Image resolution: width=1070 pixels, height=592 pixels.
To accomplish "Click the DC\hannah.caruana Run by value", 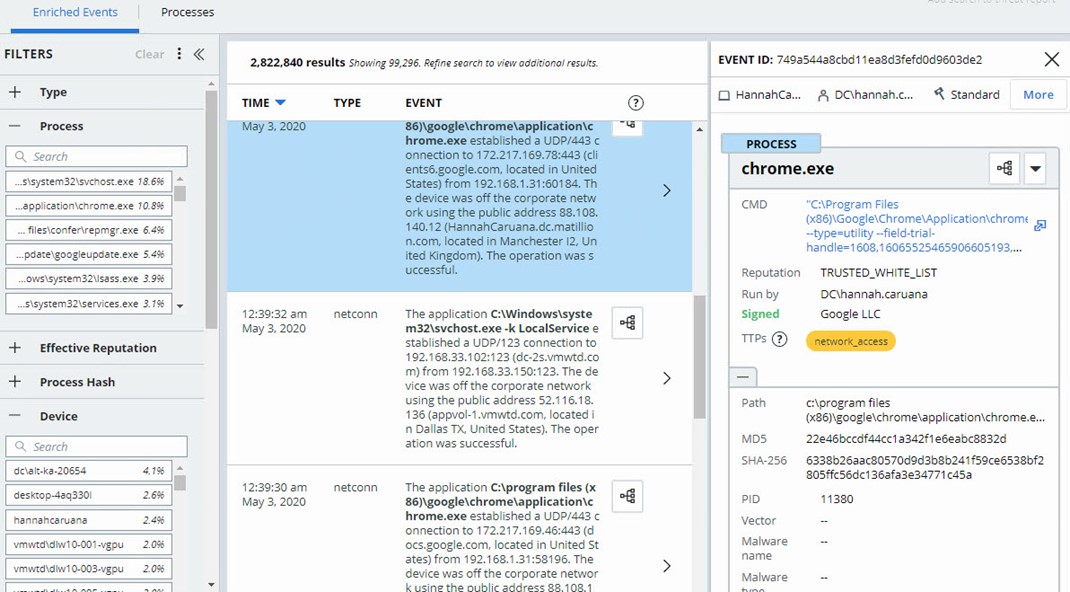I will [x=873, y=294].
